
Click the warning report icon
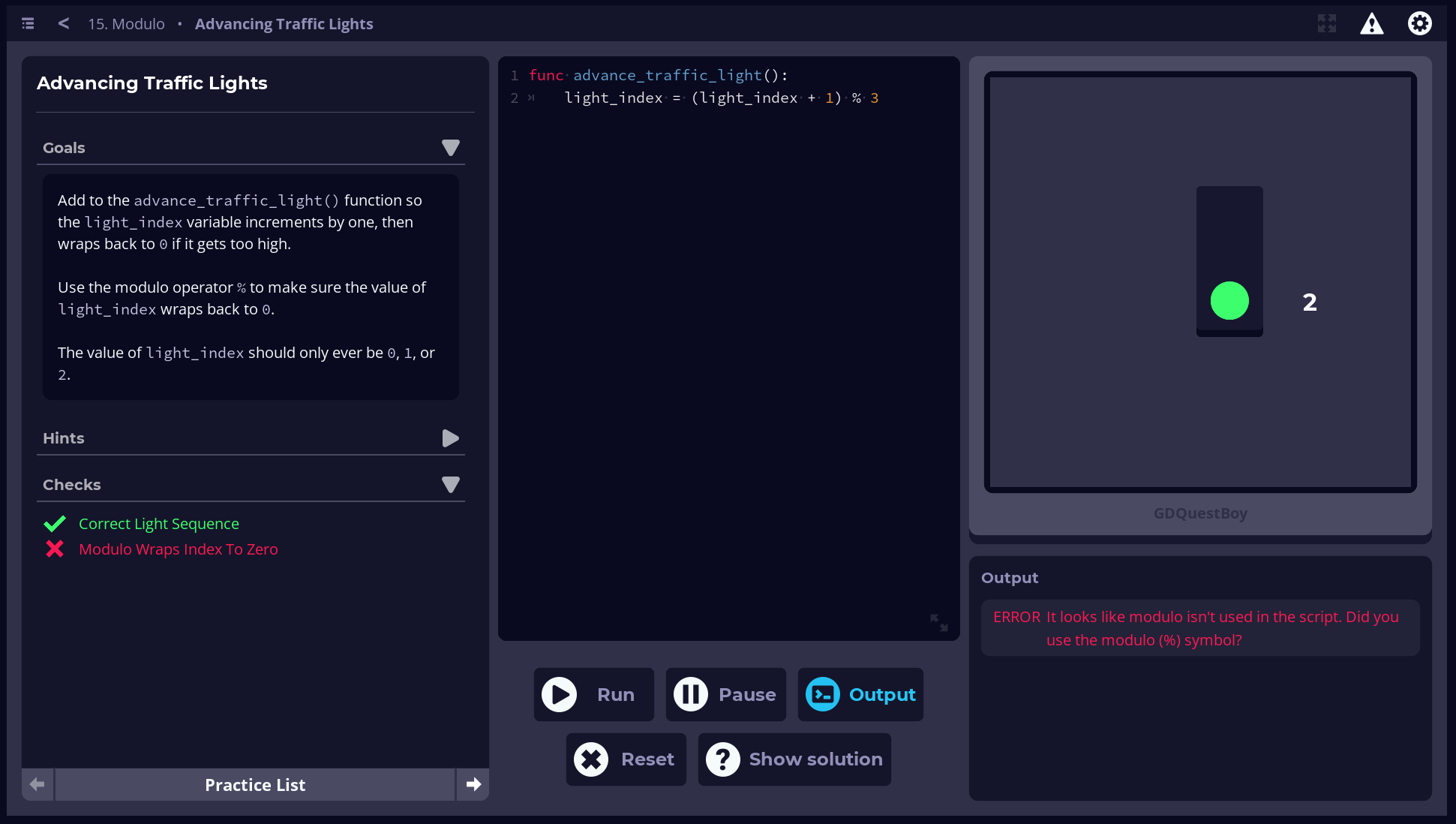1371,24
